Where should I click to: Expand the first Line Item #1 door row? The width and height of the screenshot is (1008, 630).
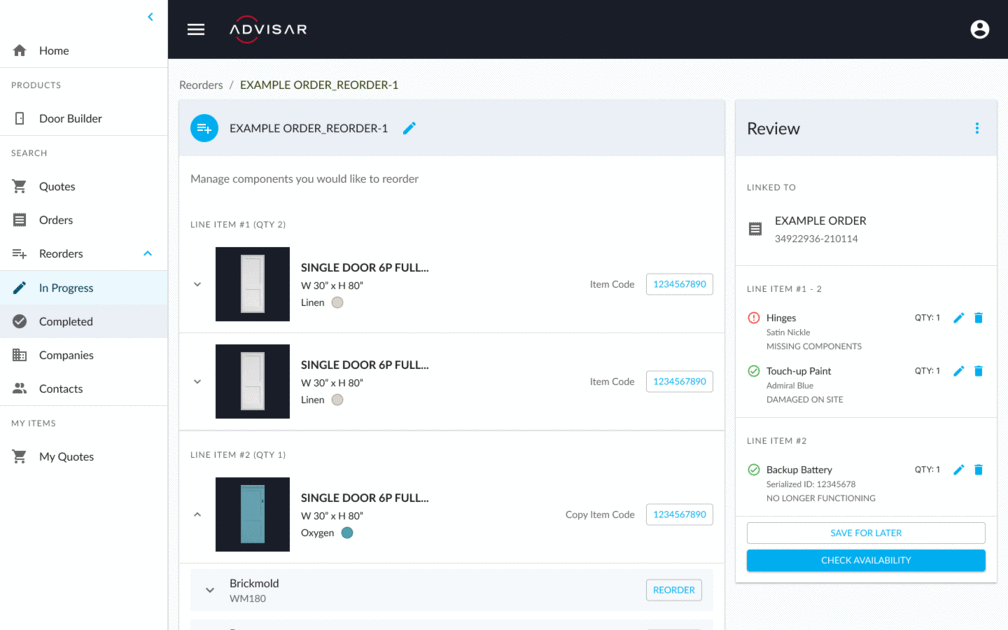[x=197, y=284]
